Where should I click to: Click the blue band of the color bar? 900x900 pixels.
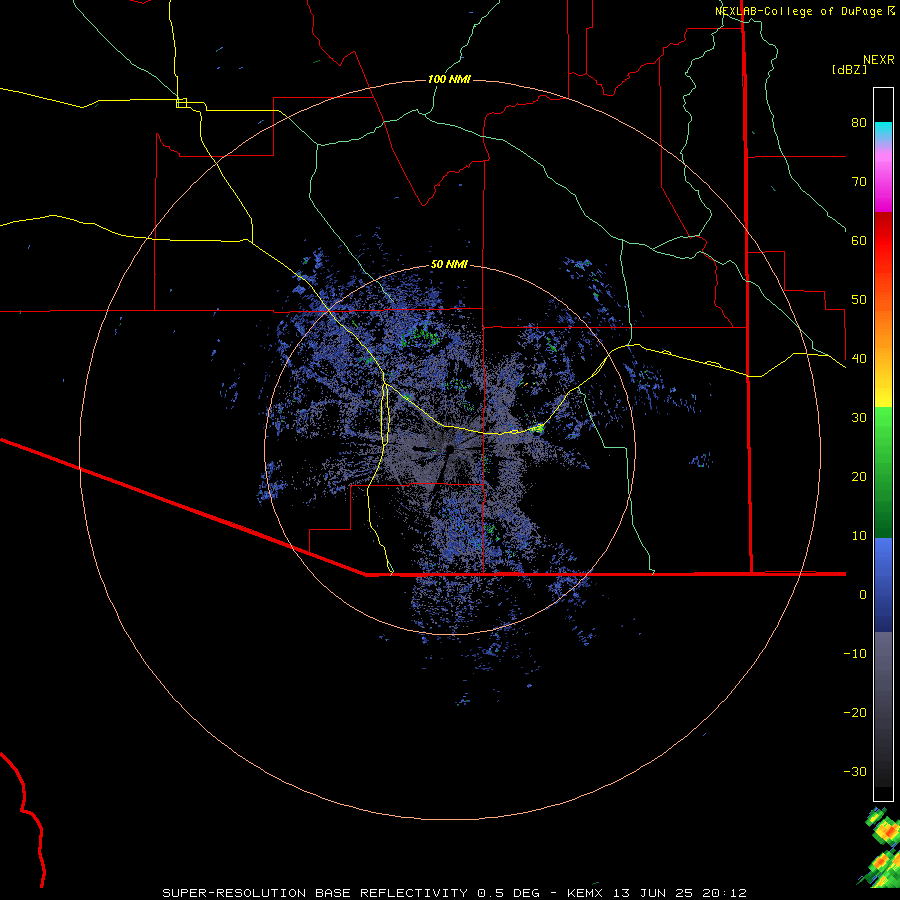coord(883,585)
